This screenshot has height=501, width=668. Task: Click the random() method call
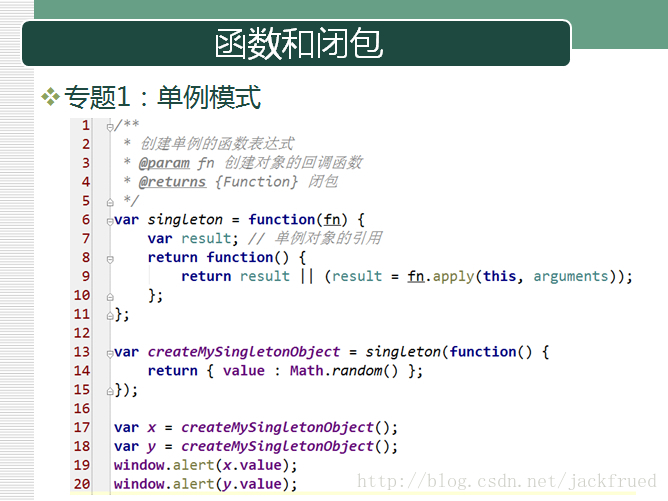pos(365,371)
